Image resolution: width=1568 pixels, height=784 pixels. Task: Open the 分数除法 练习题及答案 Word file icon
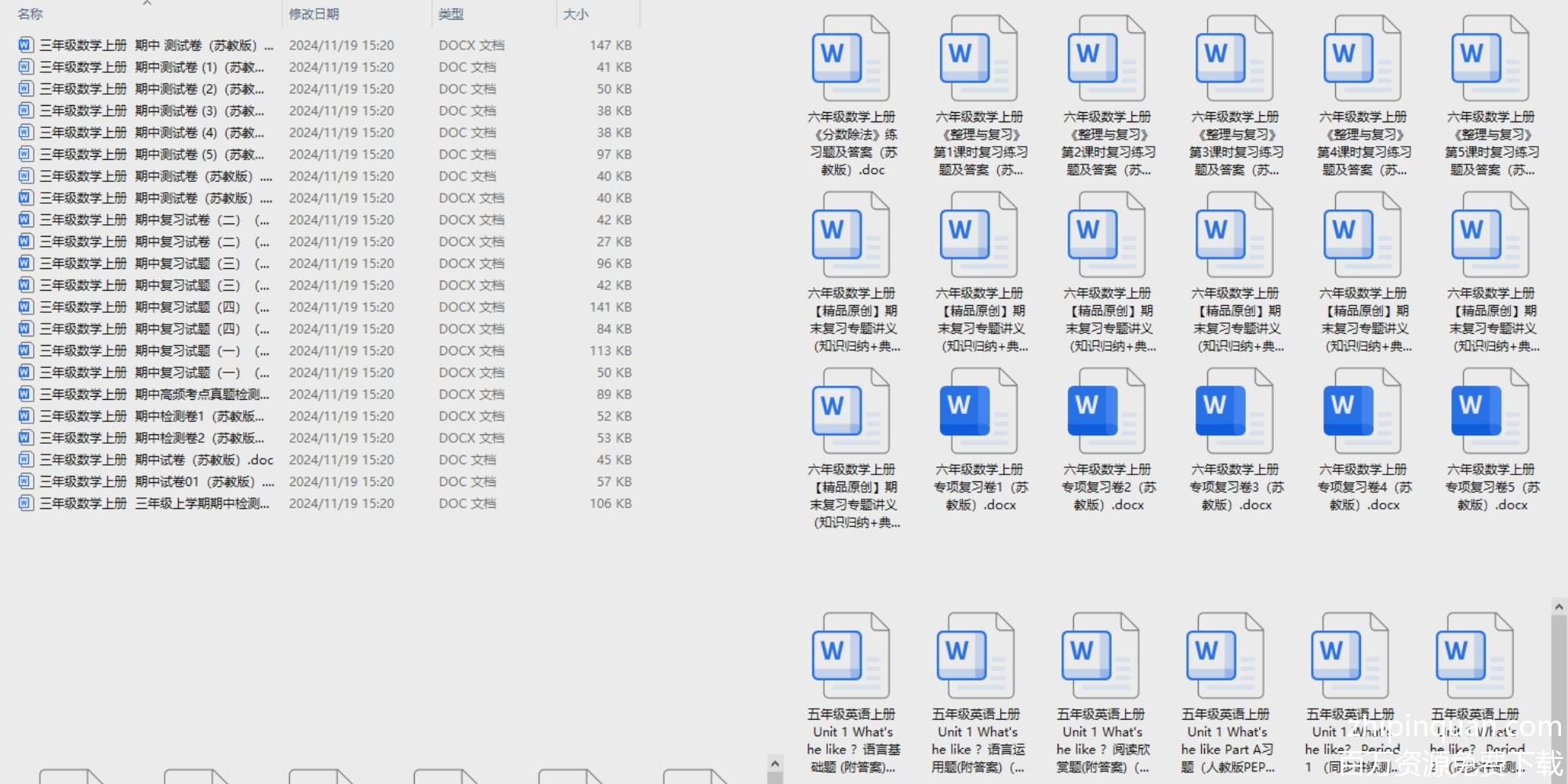point(851,60)
